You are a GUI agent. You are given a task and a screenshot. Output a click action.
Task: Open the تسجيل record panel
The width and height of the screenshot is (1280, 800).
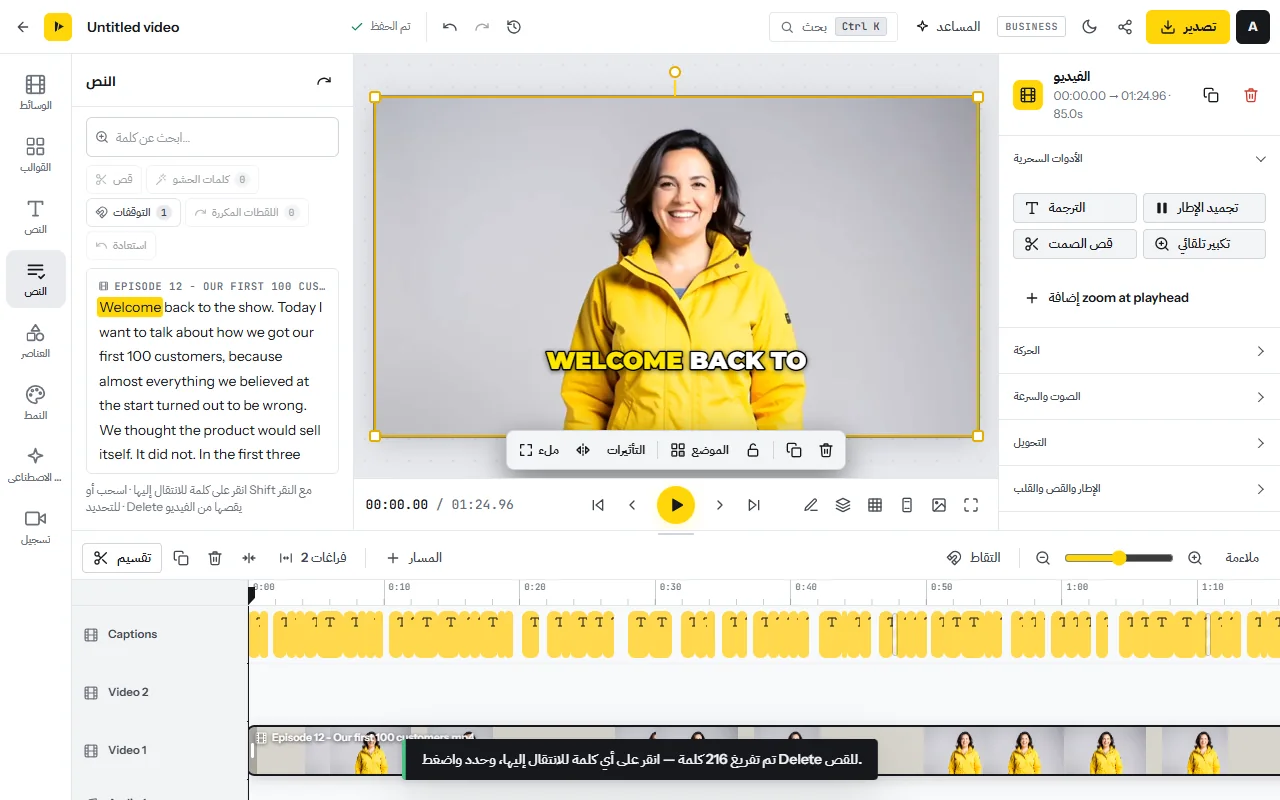click(x=36, y=527)
